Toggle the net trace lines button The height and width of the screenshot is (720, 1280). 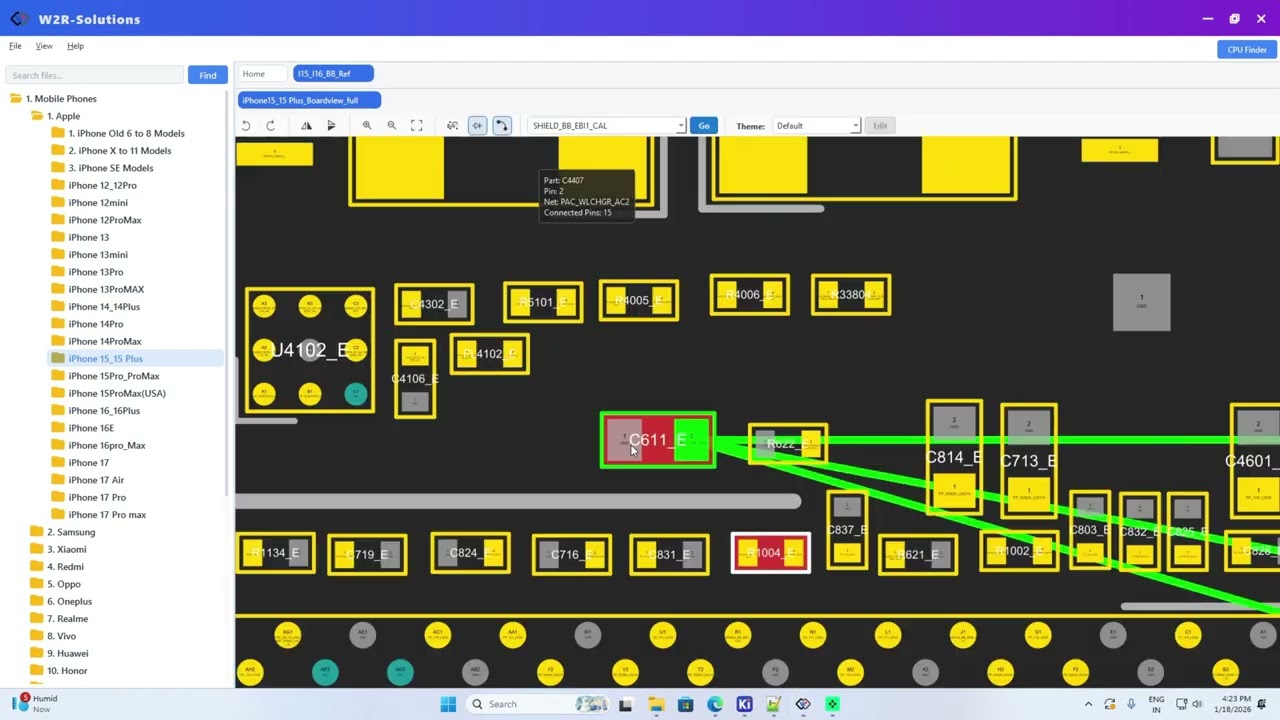(x=502, y=125)
